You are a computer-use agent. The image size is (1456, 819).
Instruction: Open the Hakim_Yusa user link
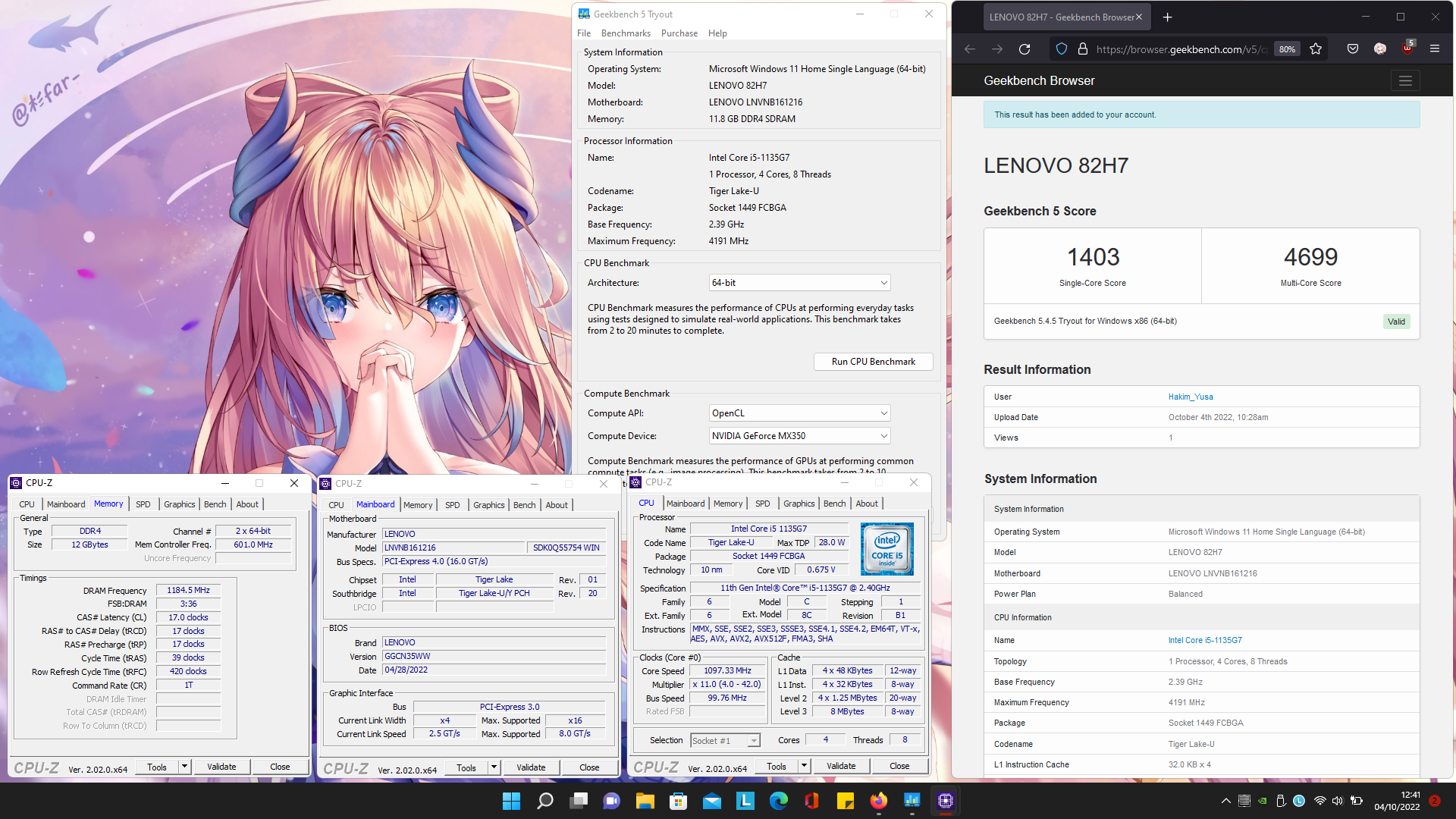tap(1191, 397)
